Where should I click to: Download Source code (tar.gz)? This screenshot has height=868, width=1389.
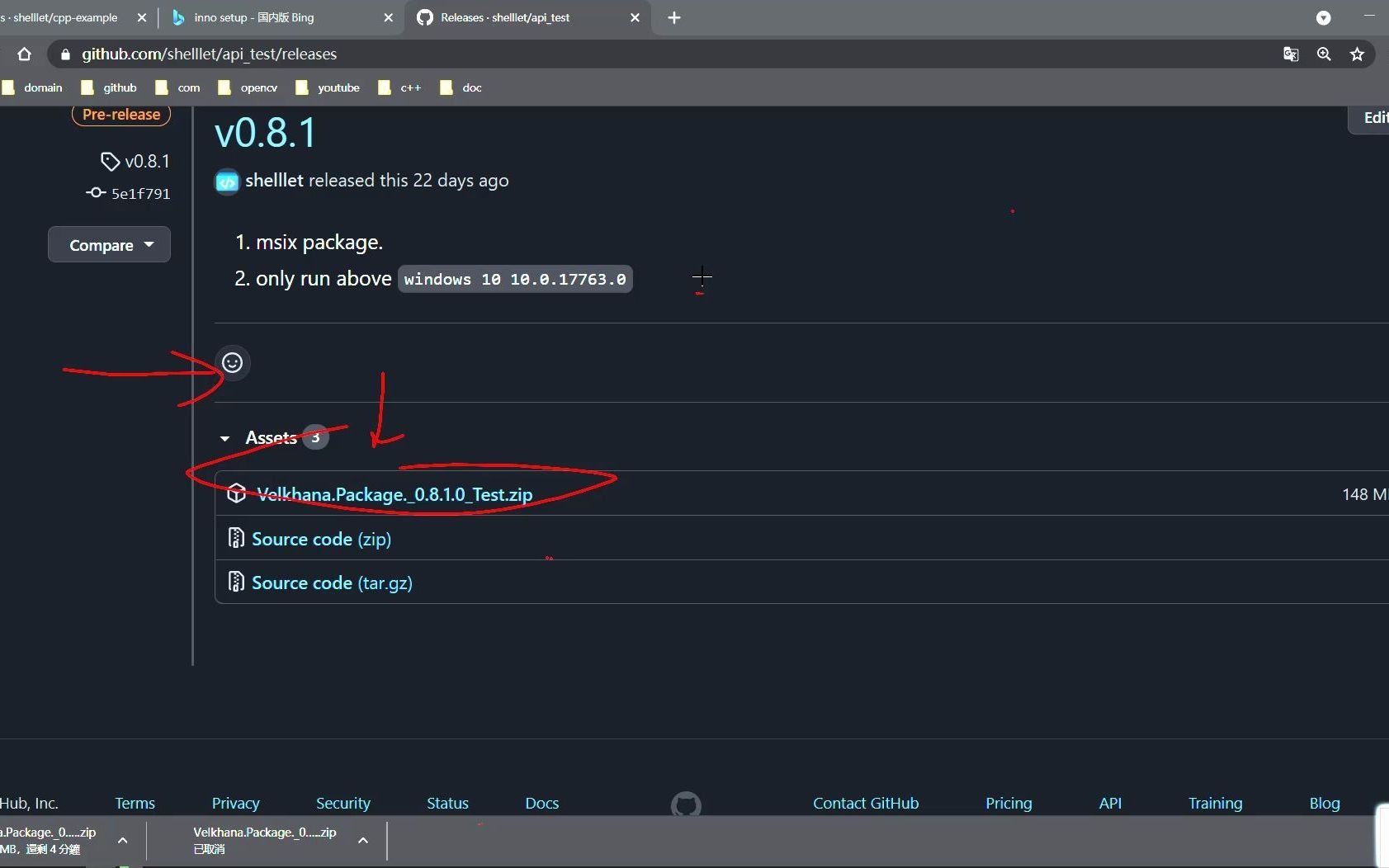332,583
